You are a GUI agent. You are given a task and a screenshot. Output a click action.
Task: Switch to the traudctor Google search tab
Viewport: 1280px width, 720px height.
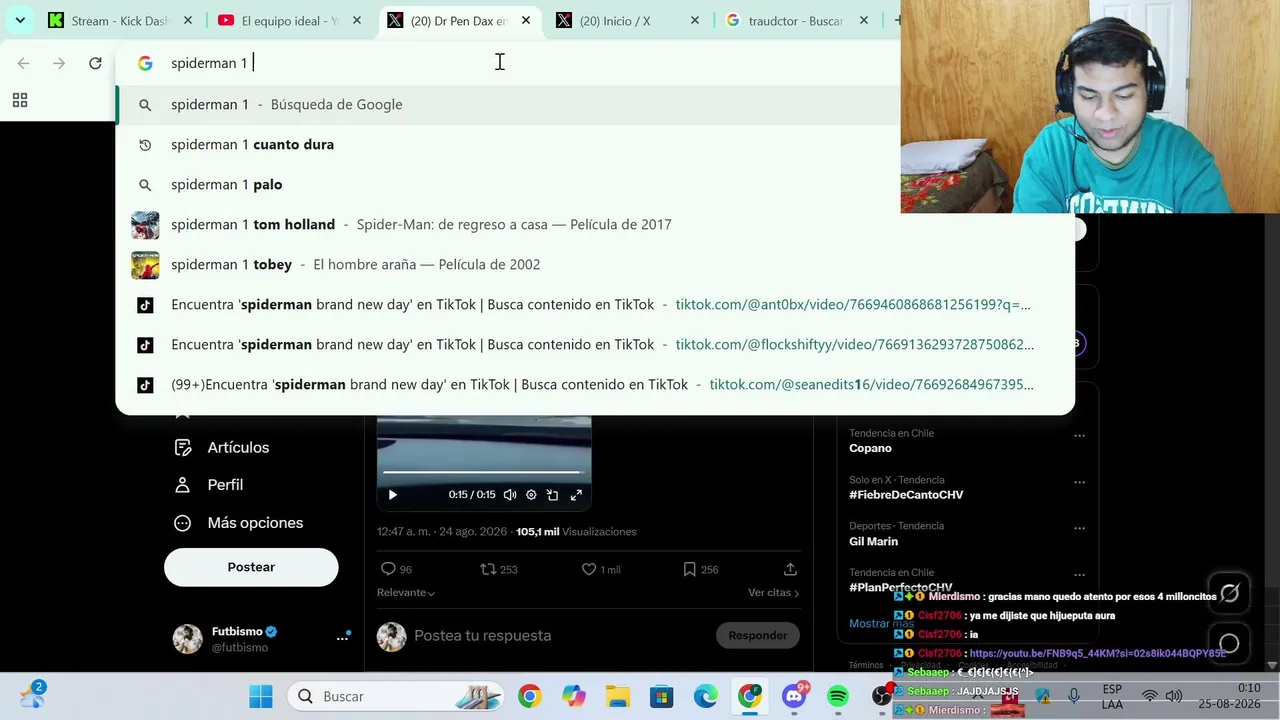click(798, 20)
